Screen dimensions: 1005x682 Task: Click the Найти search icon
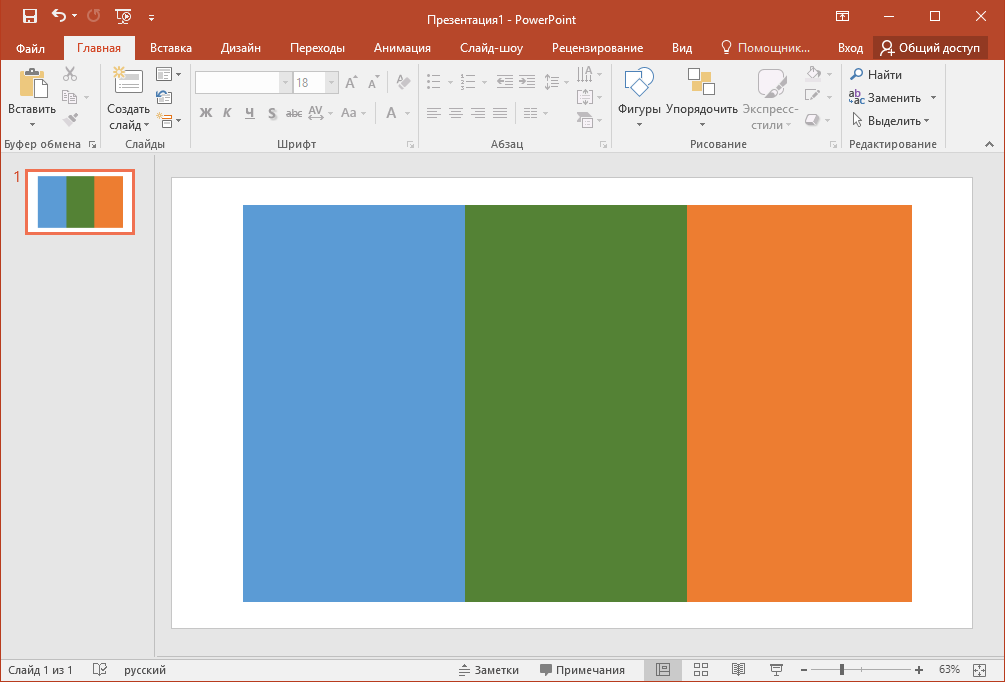point(856,74)
